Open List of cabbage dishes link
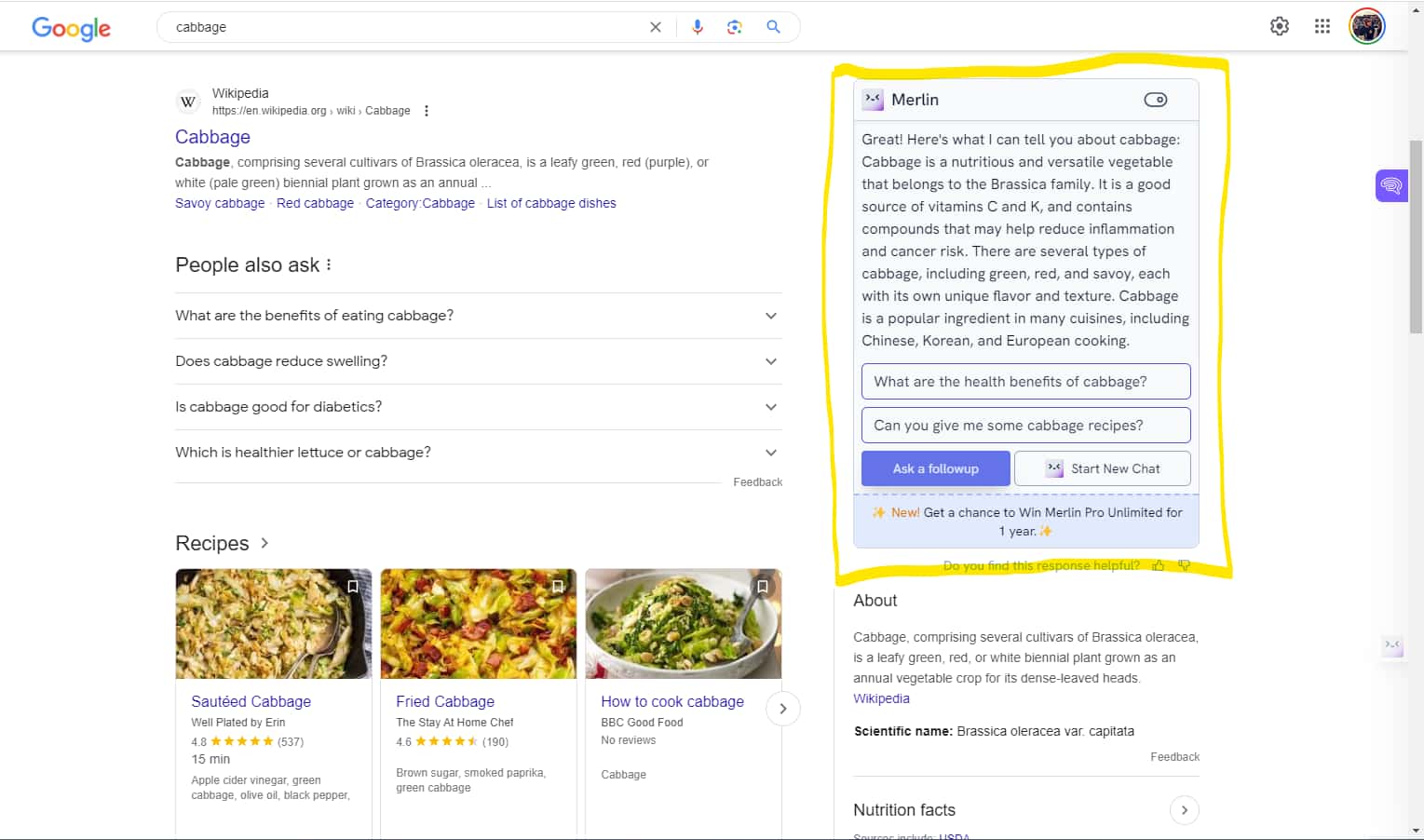The image size is (1424, 840). tap(551, 203)
